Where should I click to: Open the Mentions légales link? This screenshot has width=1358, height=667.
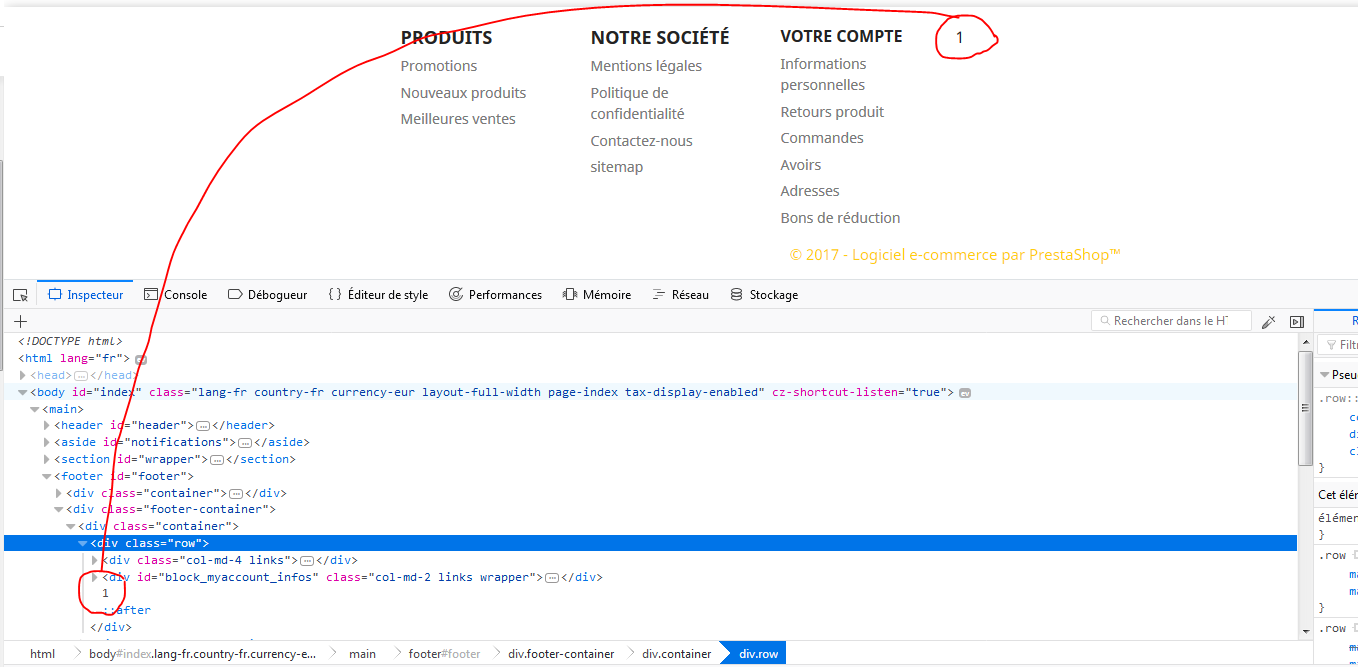point(646,66)
